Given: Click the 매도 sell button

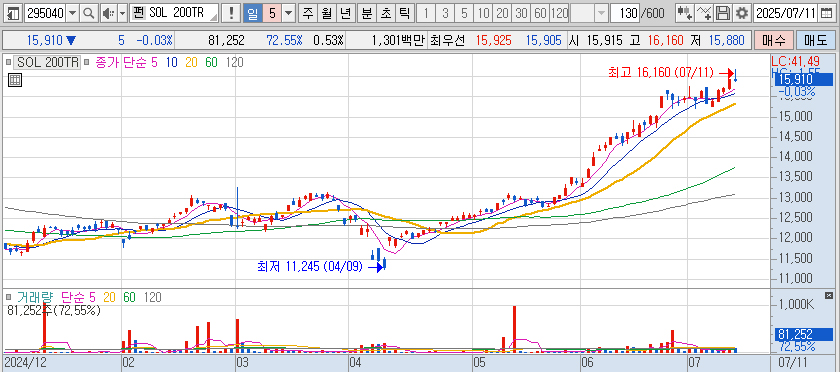Looking at the screenshot, I should coord(816,40).
